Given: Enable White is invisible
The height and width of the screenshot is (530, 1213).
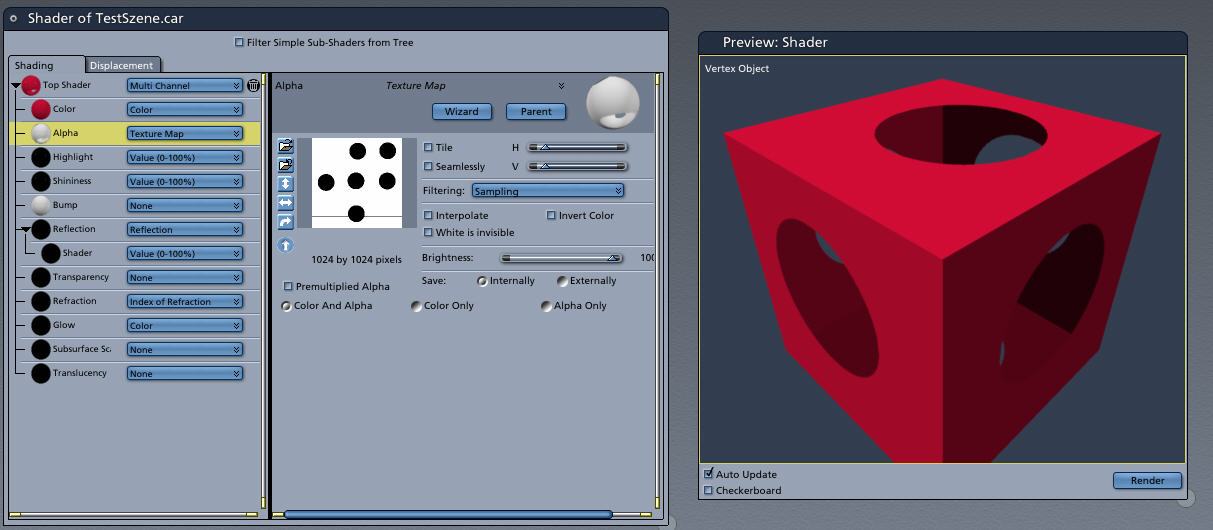Looking at the screenshot, I should pos(429,232).
